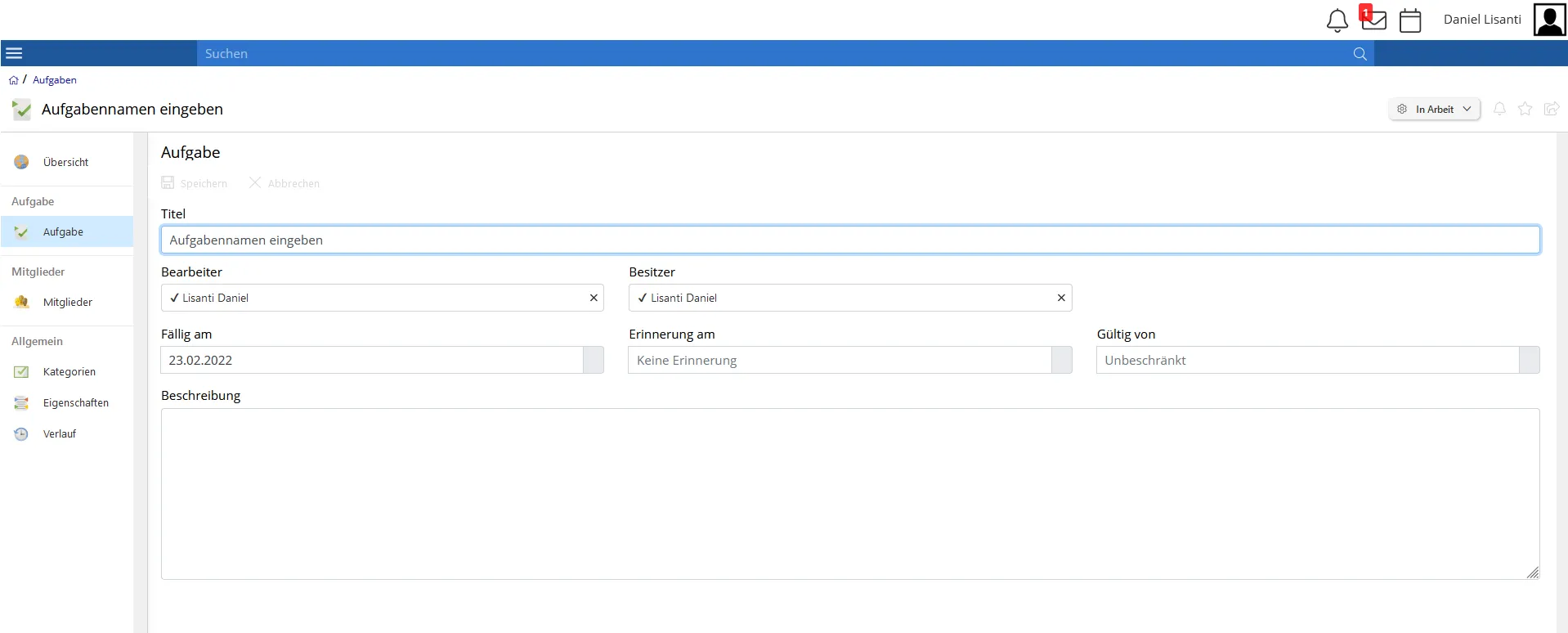Grab the Beschreibung textarea corner grip

1533,572
